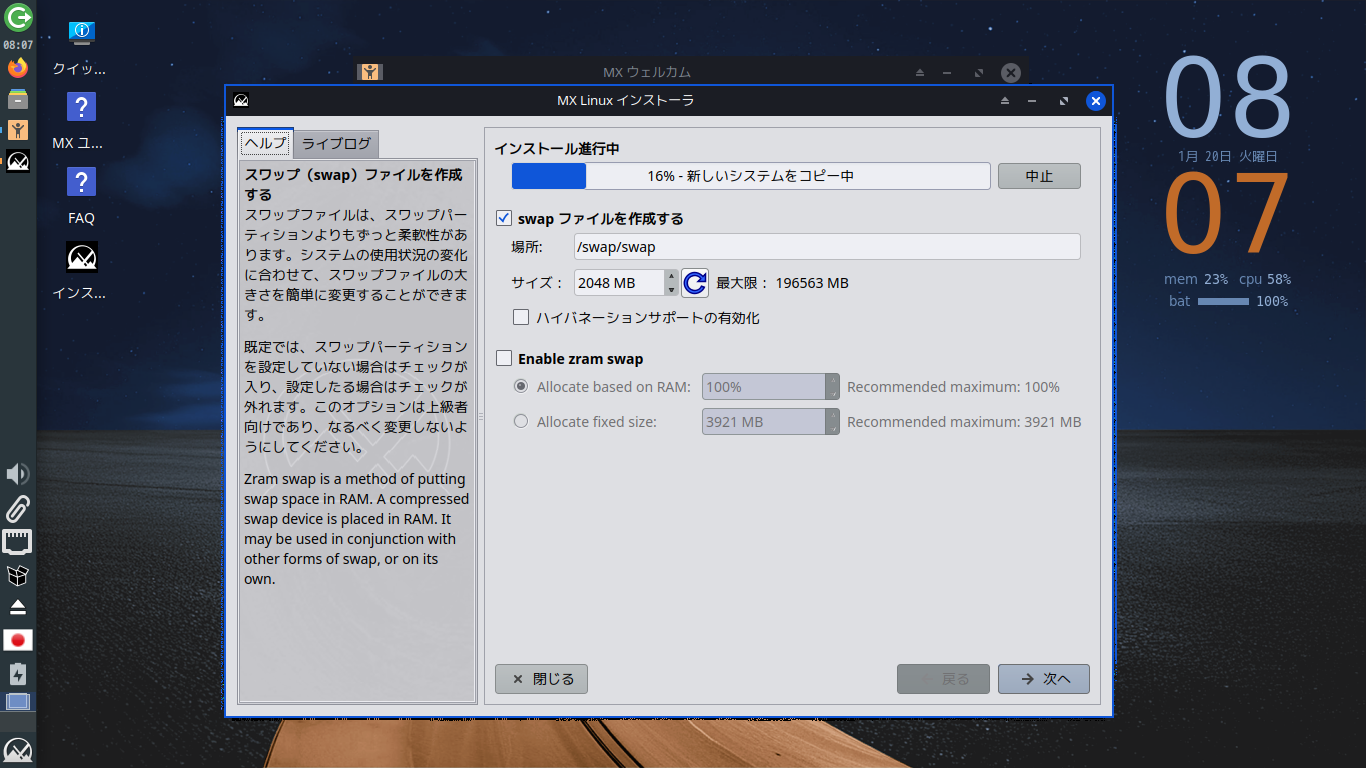
Task: Open the MX start menu logo
Action: pos(18,750)
